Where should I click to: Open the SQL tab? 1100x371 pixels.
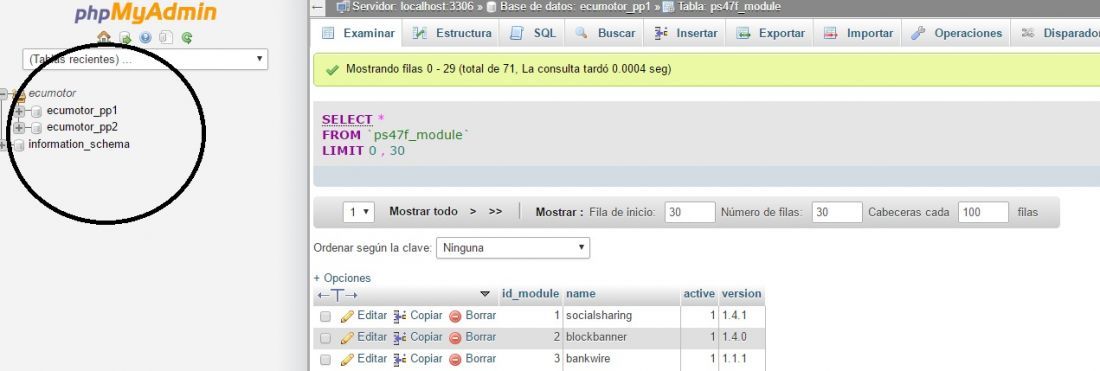tap(533, 33)
